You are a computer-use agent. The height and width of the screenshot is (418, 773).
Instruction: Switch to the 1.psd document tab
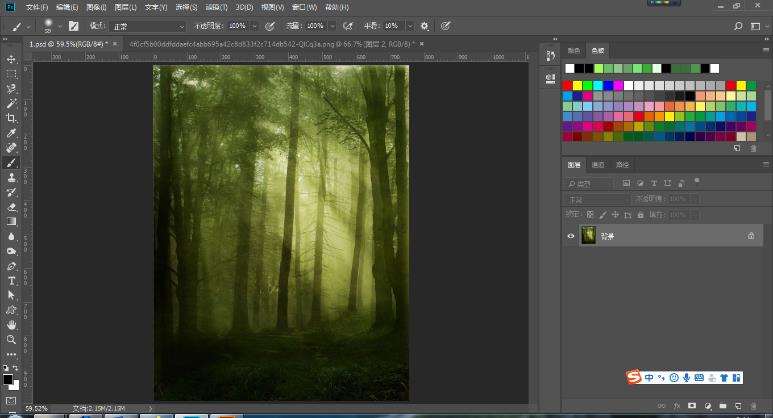pos(68,44)
